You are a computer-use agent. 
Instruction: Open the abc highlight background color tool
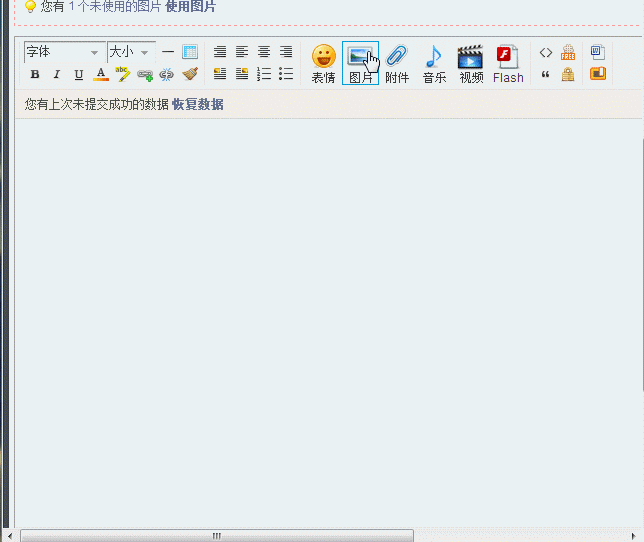tap(122, 74)
